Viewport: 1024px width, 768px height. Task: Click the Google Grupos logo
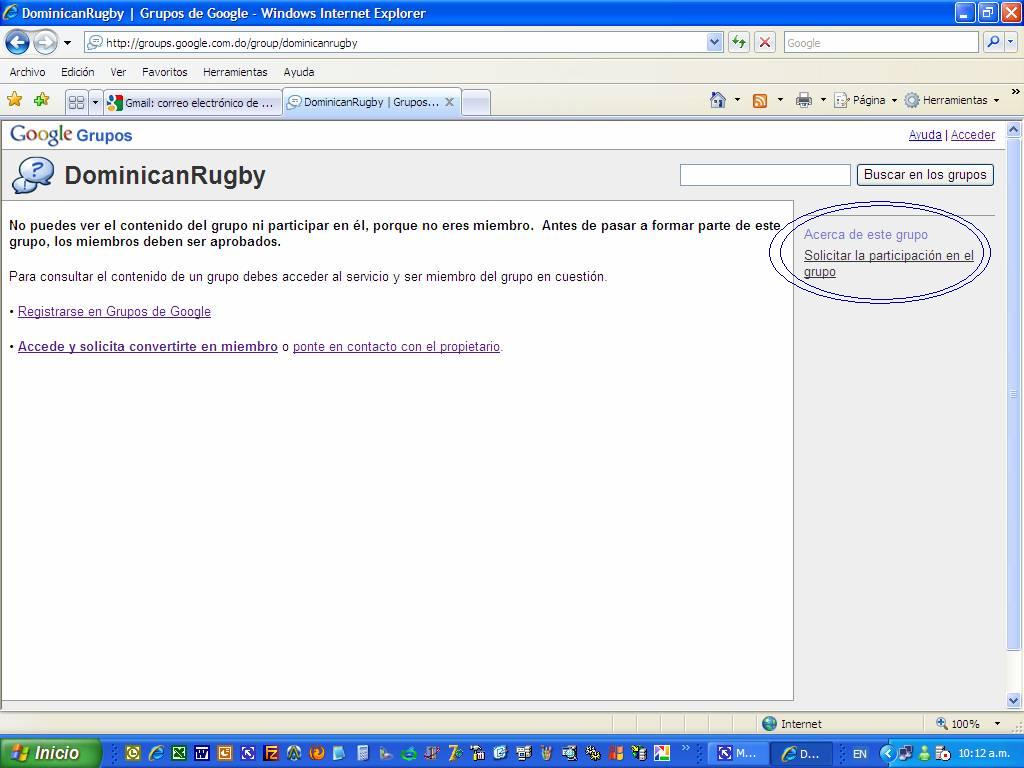[71, 135]
